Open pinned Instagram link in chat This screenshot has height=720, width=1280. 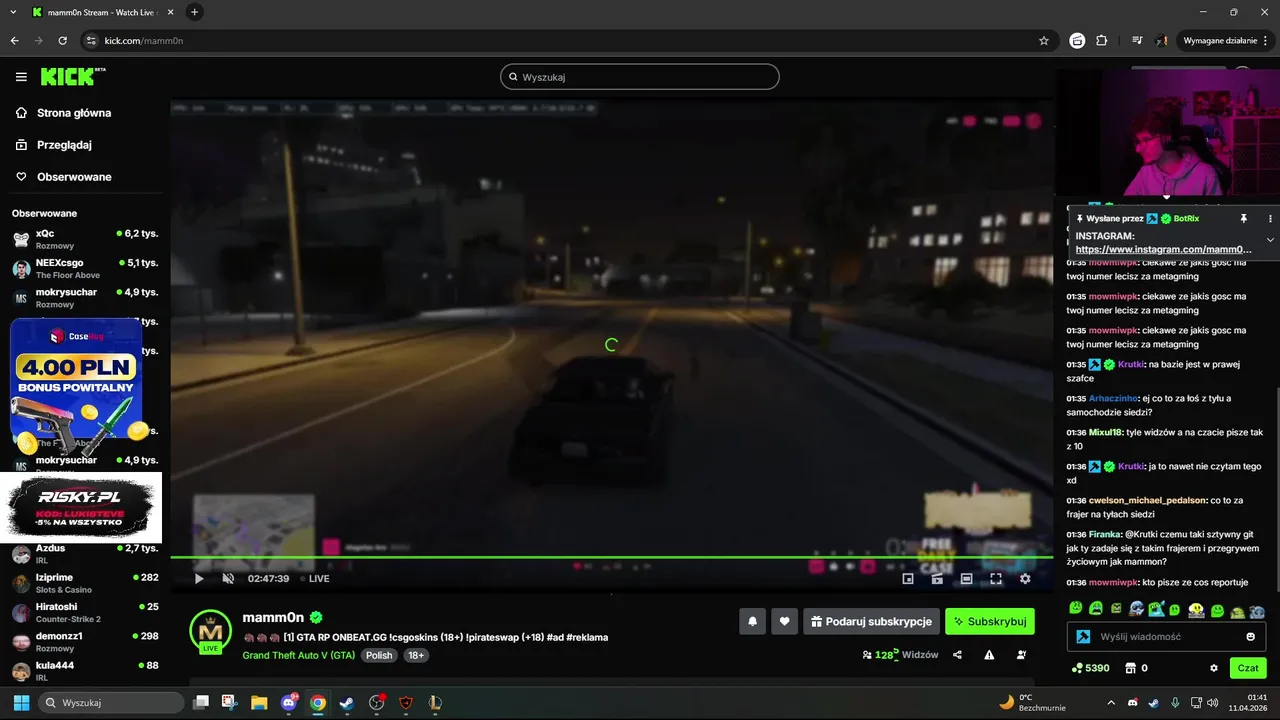(1163, 249)
